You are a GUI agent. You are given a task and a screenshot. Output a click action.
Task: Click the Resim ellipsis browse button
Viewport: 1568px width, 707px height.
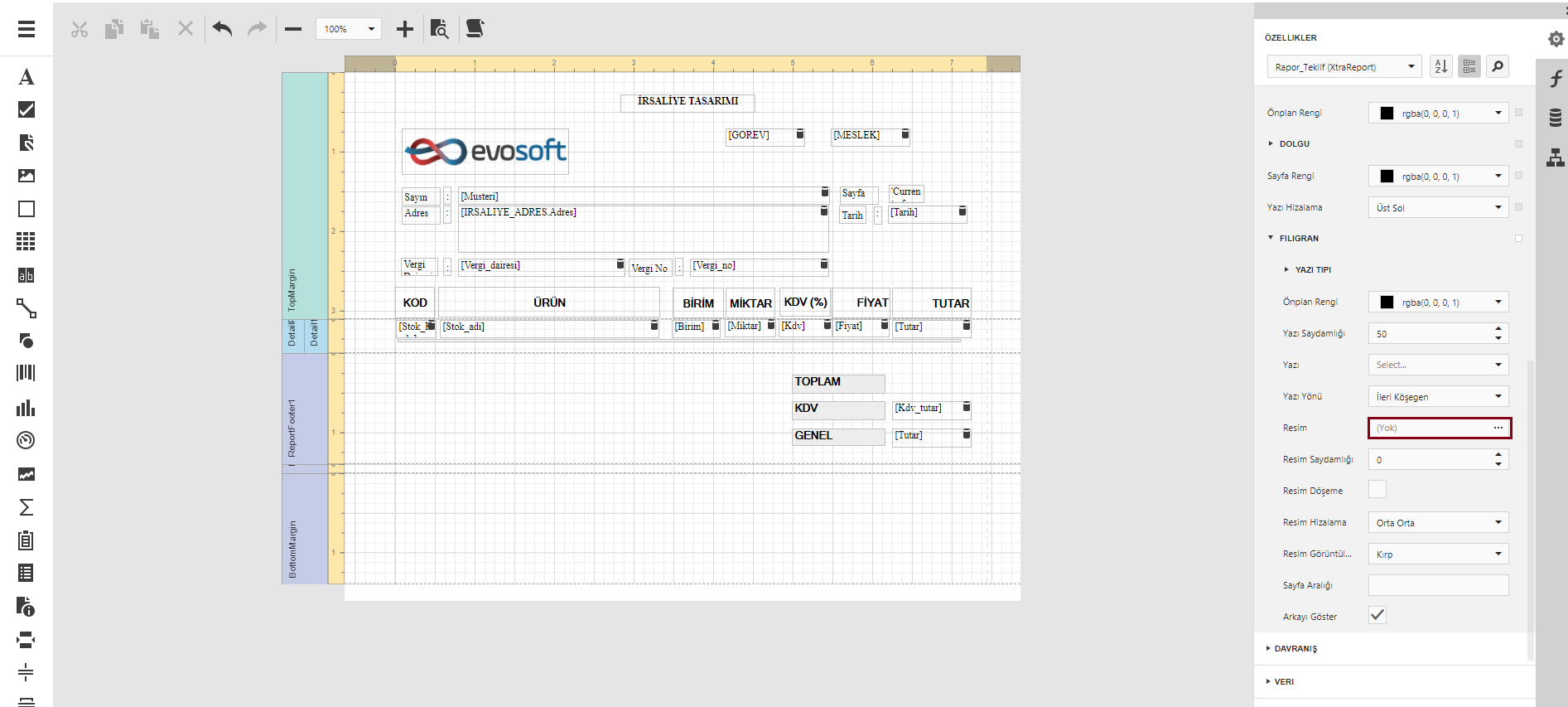point(1498,428)
